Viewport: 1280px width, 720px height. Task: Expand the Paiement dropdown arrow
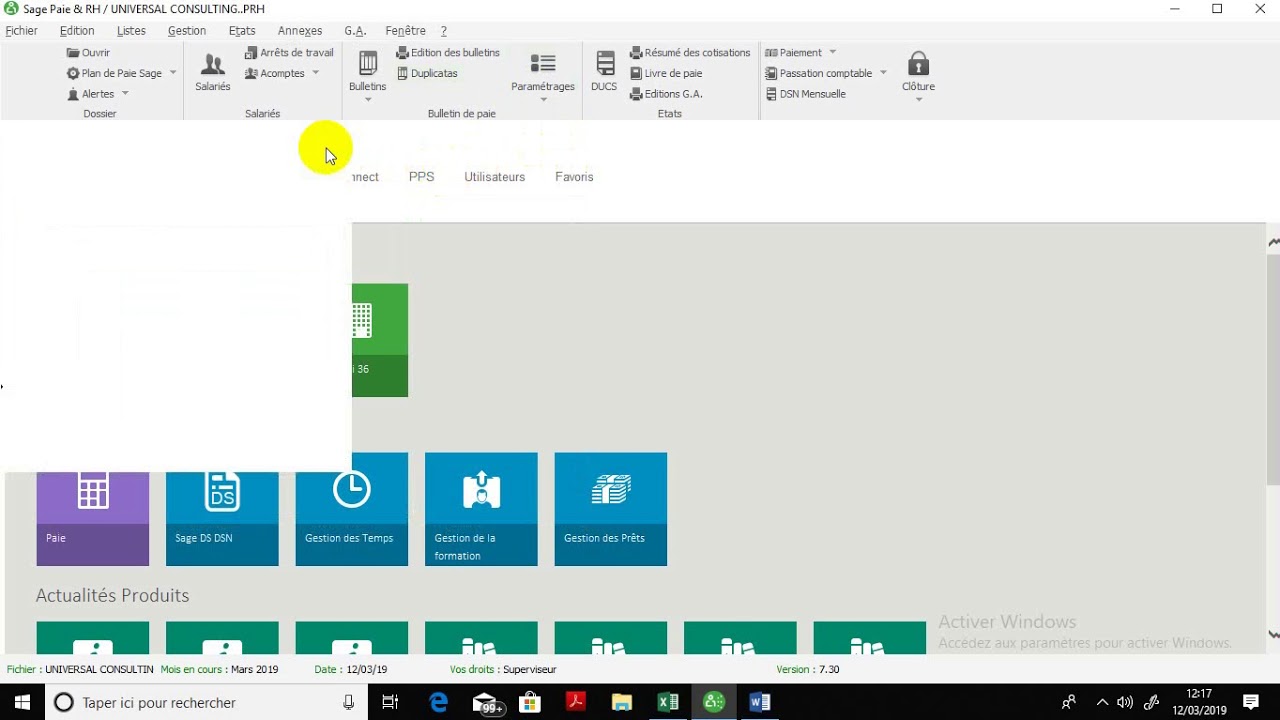point(832,52)
